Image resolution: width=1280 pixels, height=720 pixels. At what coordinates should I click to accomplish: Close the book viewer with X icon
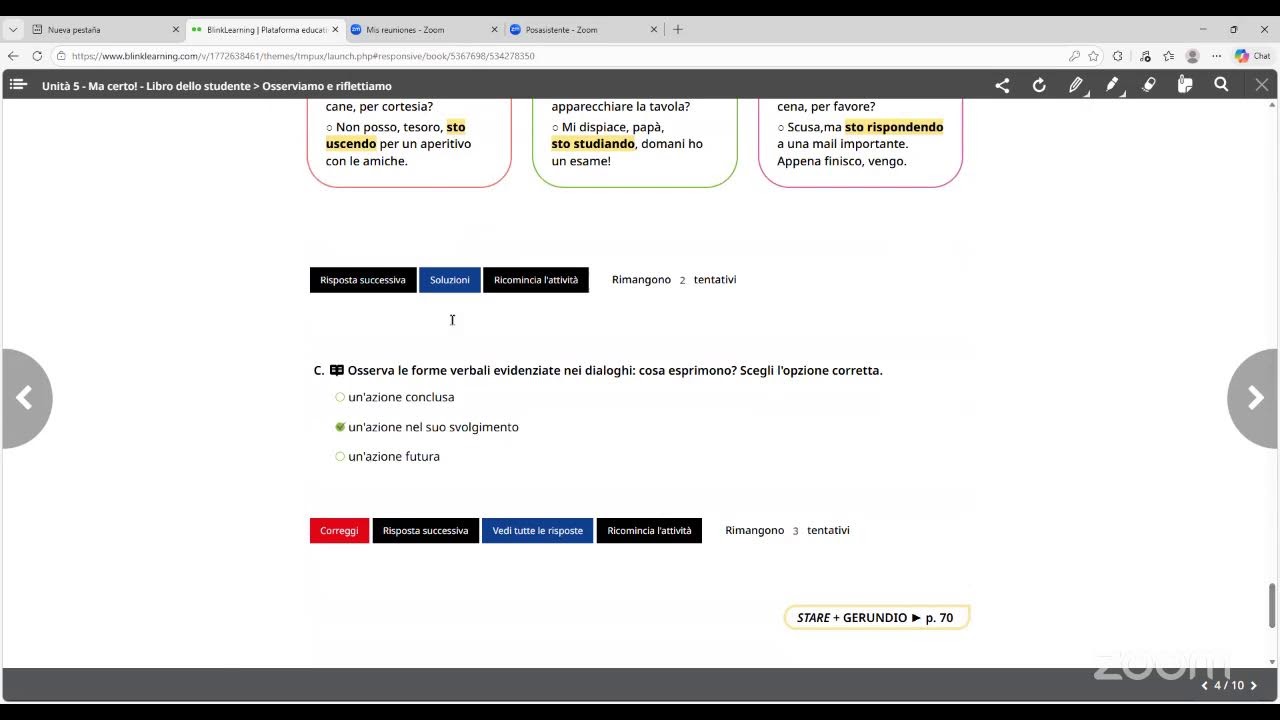click(x=1262, y=85)
